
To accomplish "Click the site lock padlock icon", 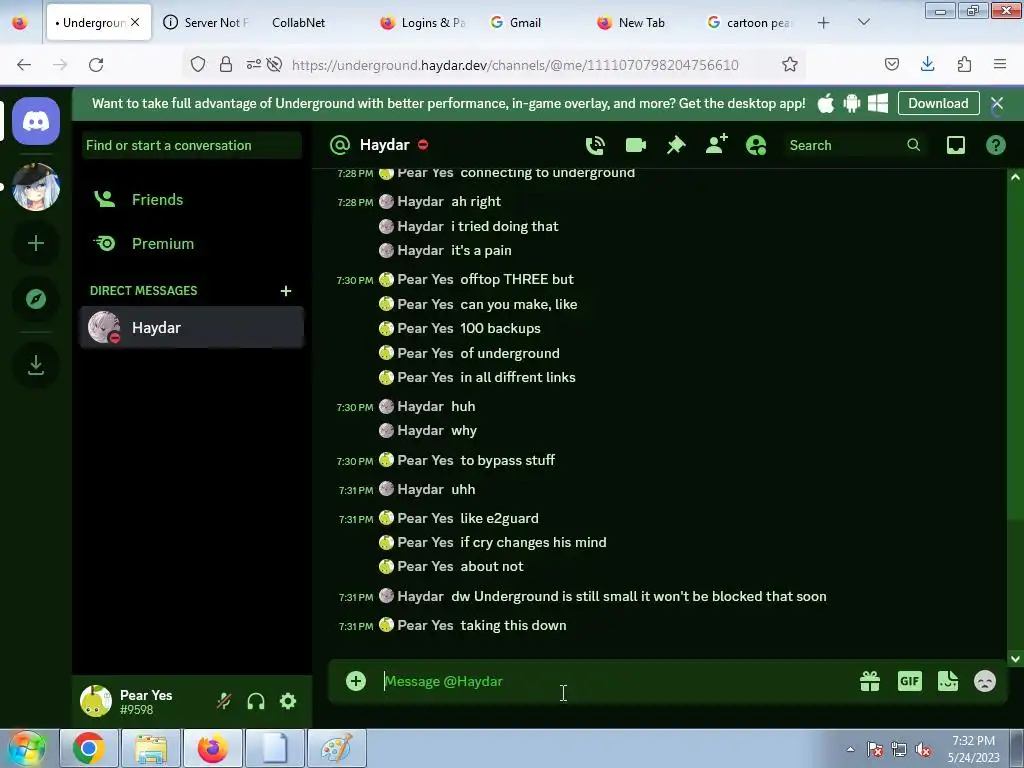I will 226,64.
